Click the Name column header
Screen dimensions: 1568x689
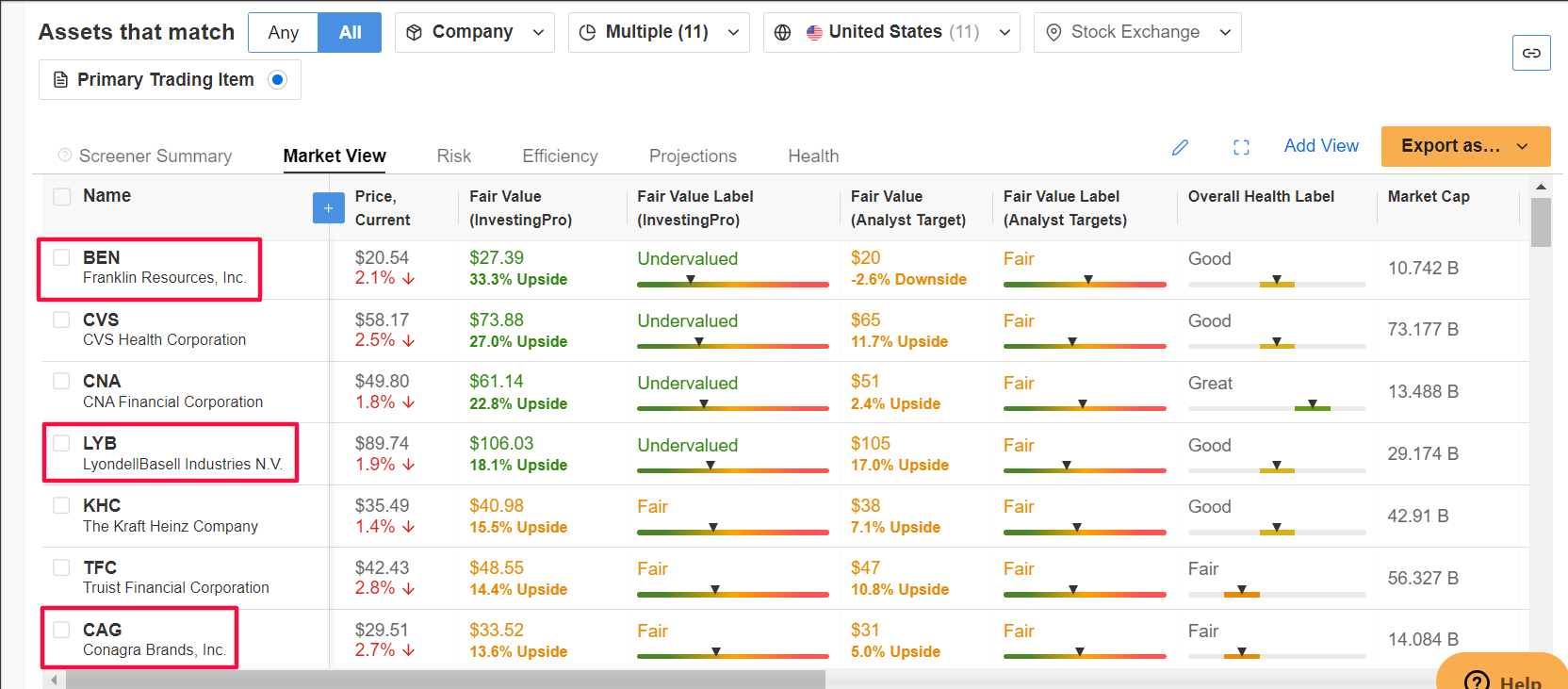(106, 195)
